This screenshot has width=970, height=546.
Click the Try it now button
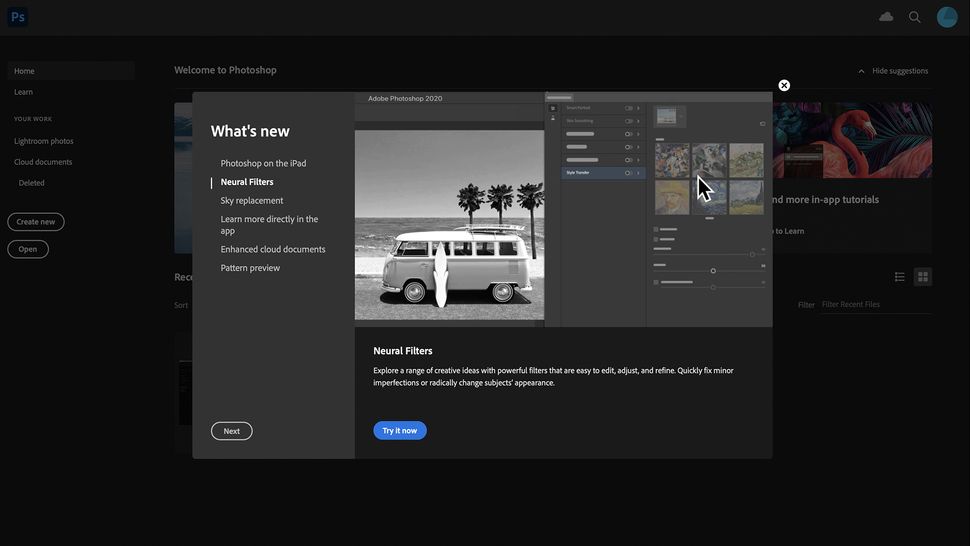coord(400,430)
